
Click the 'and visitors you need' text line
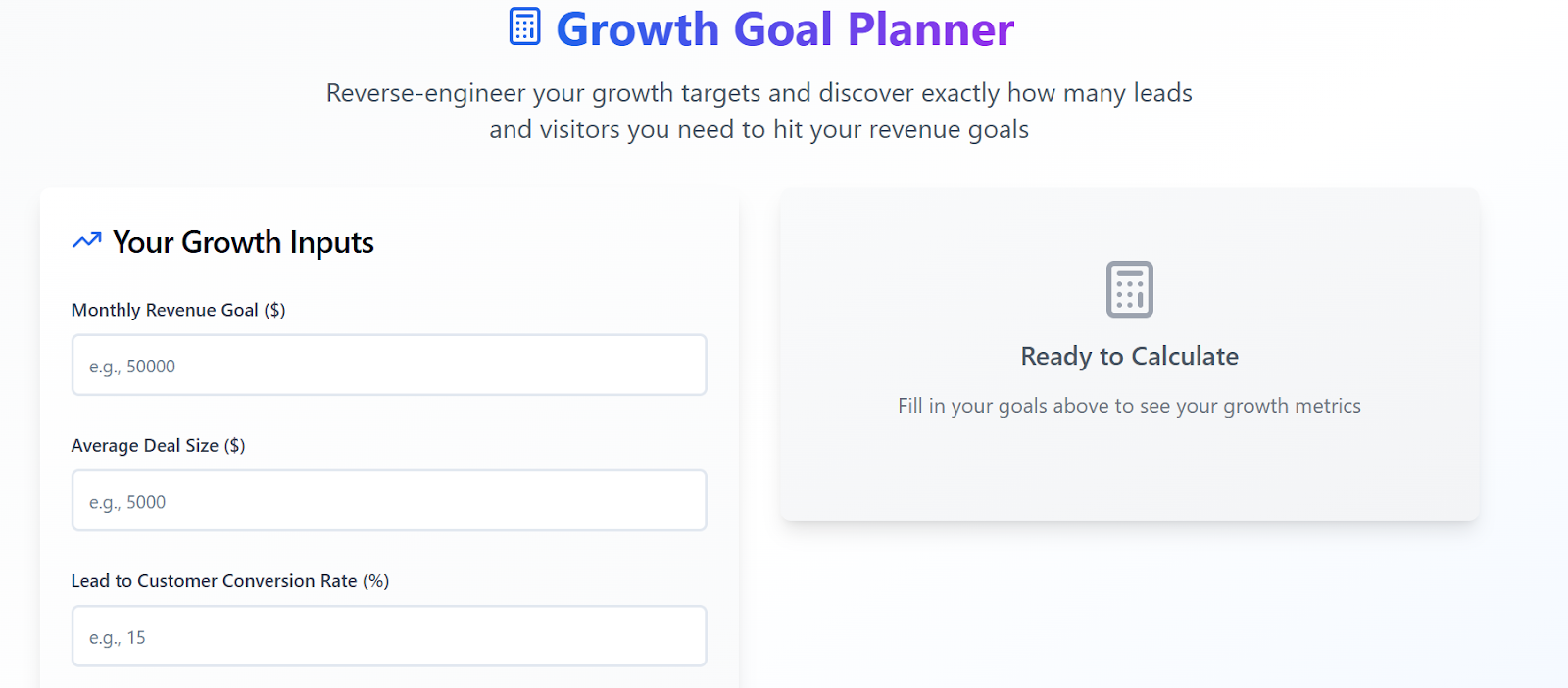pos(759,129)
